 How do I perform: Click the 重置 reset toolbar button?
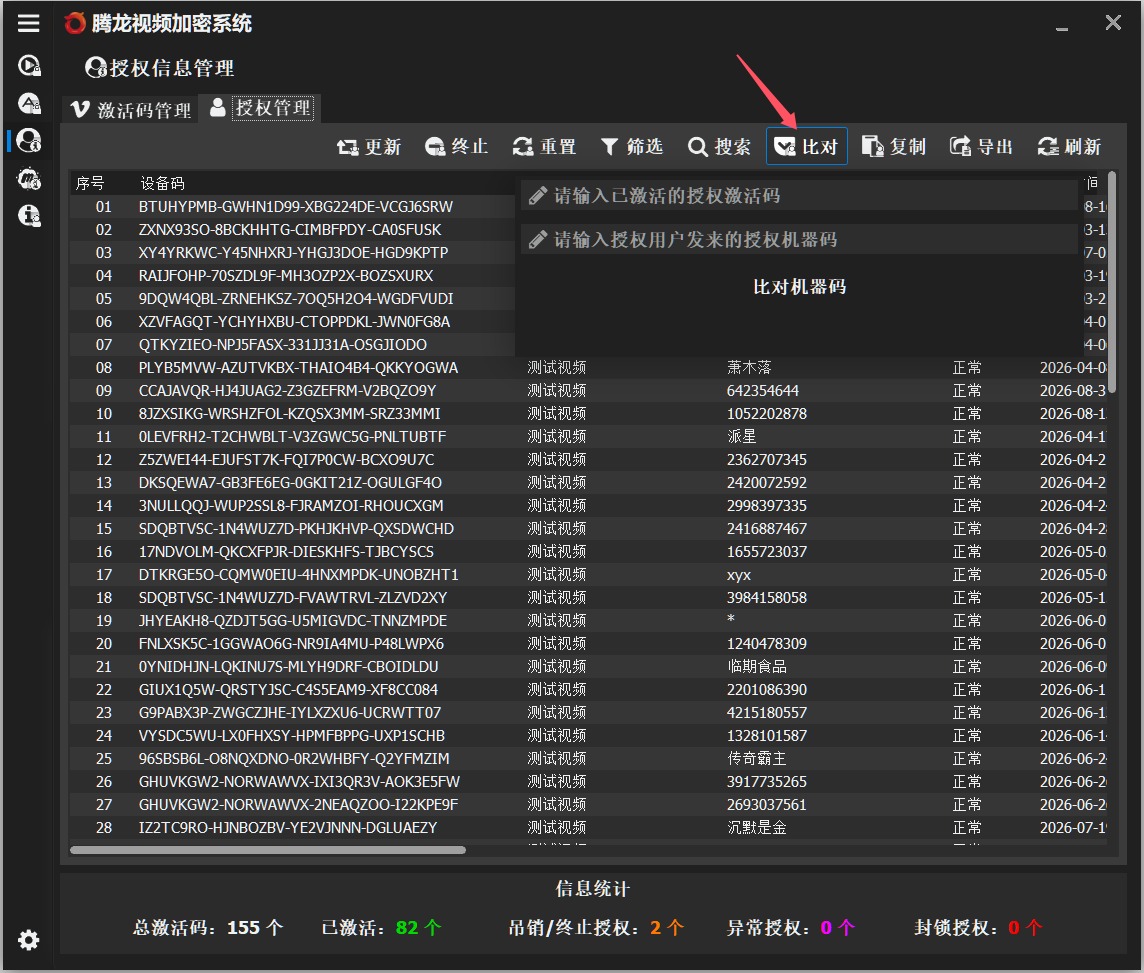pyautogui.click(x=544, y=147)
